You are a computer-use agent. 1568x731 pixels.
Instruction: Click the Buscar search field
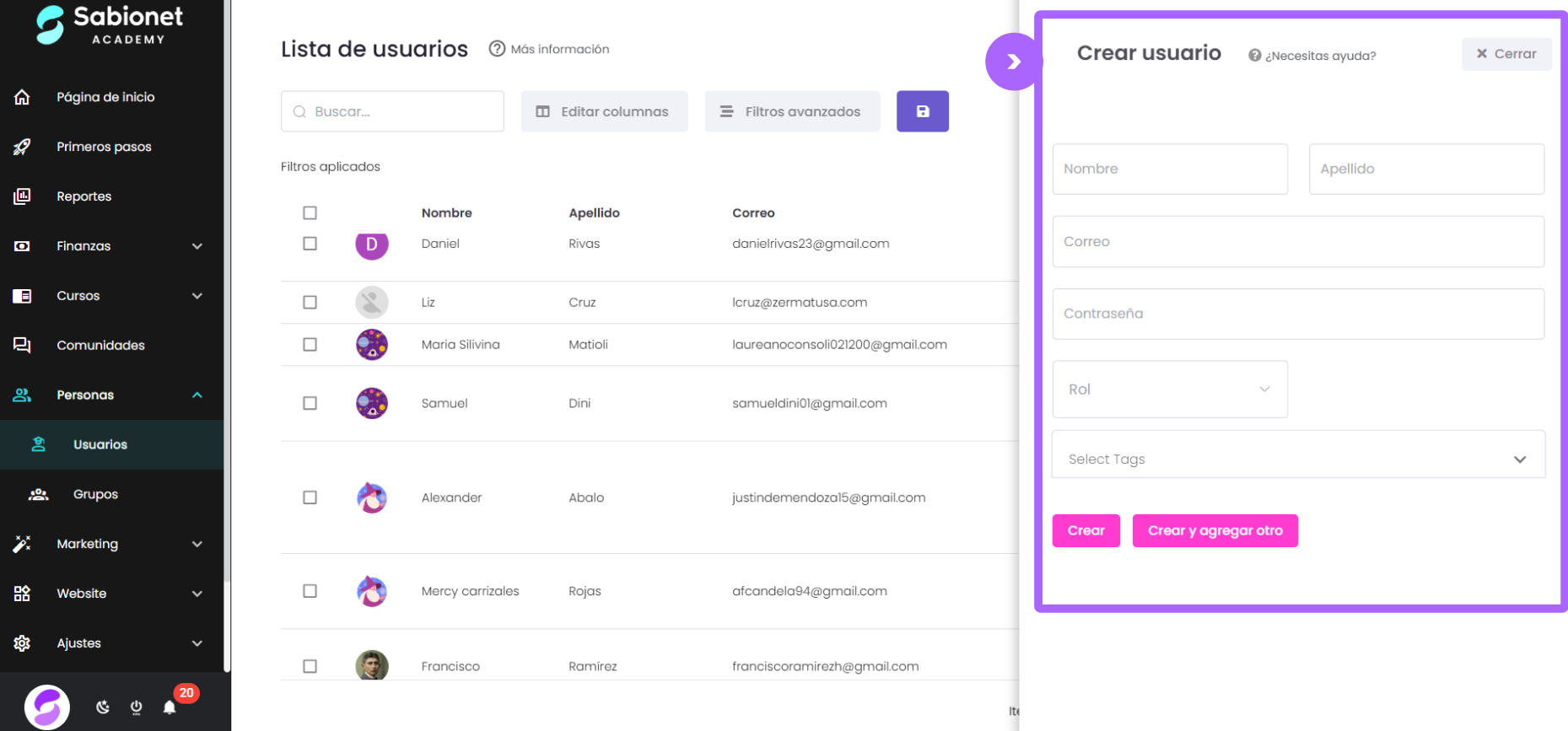point(392,111)
